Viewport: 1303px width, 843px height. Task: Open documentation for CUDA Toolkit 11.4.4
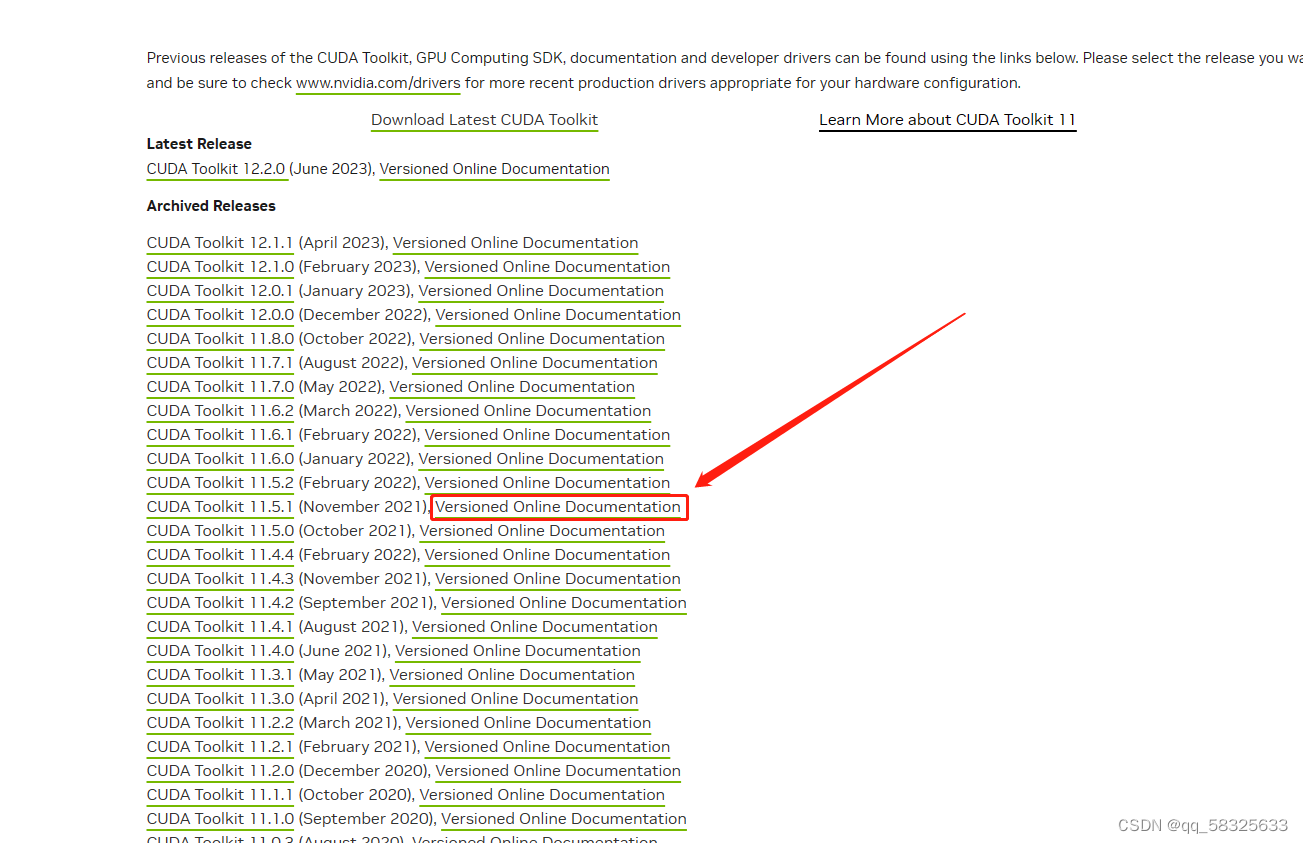(x=547, y=555)
